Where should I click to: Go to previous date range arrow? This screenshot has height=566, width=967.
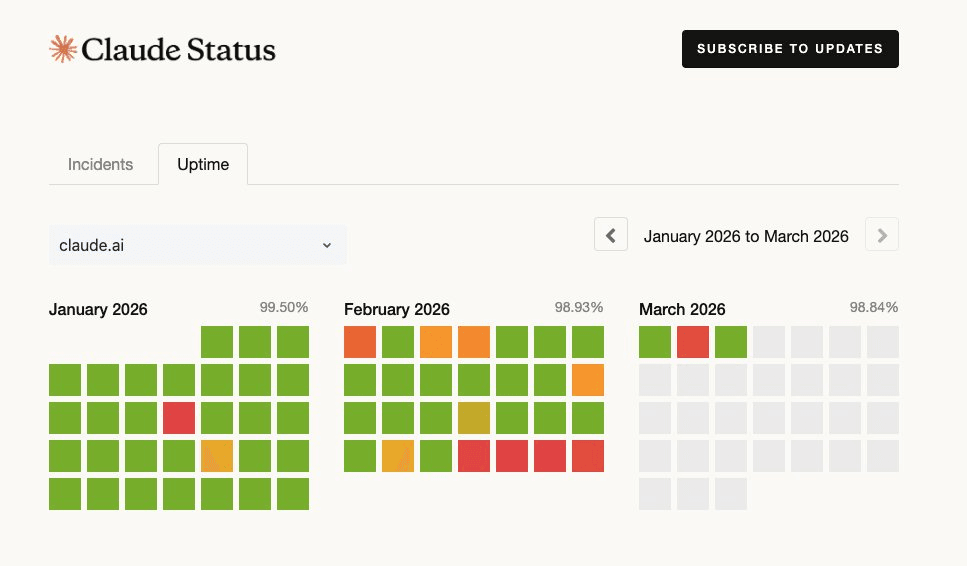[x=611, y=235]
